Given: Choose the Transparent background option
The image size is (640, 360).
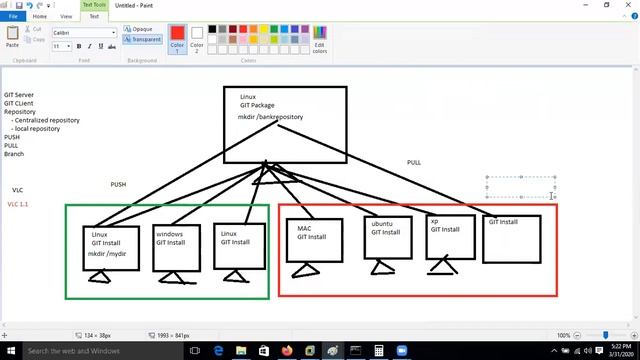Looking at the screenshot, I should pos(142,39).
